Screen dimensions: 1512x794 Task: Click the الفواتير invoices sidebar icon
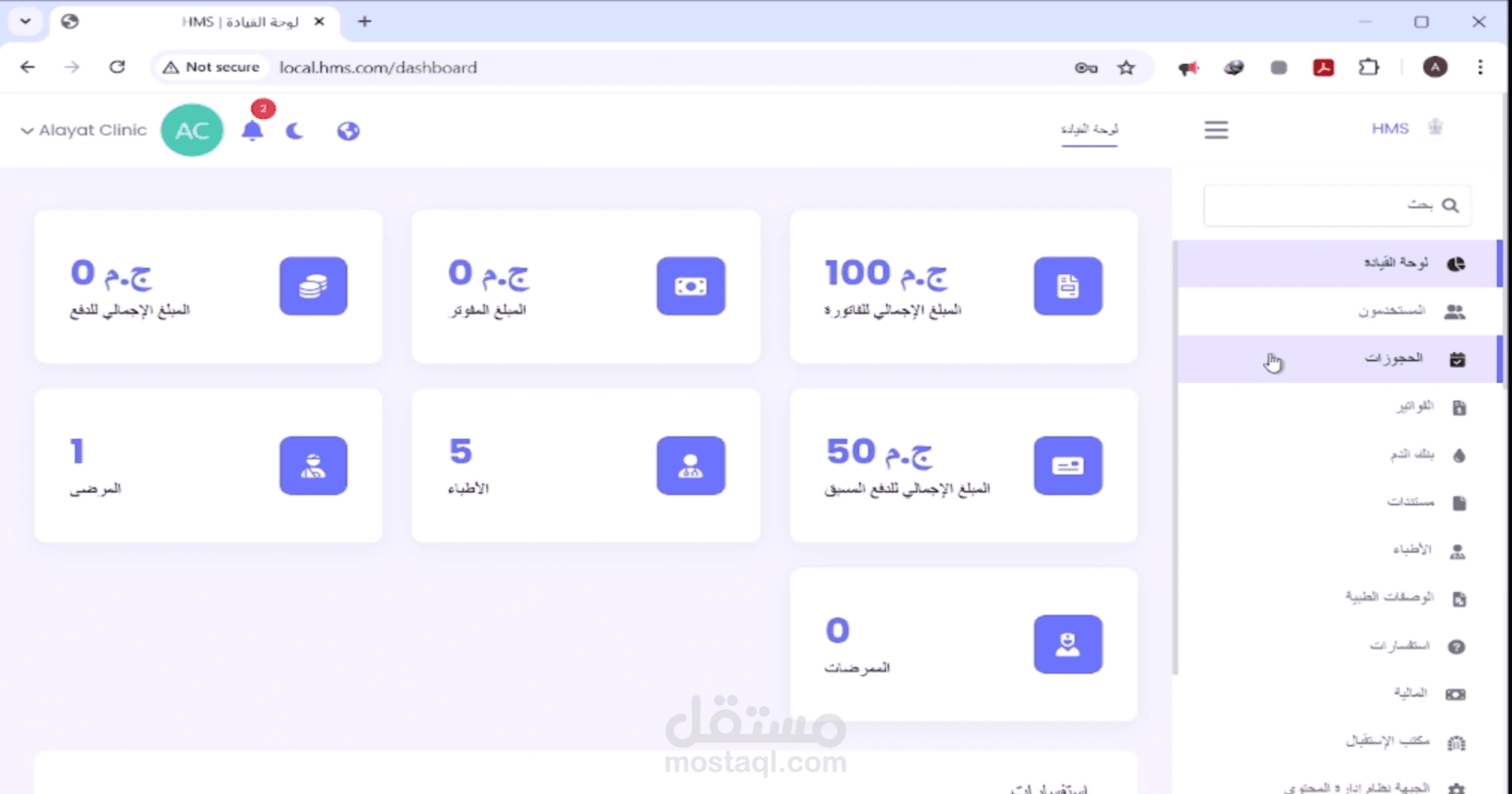tap(1458, 407)
